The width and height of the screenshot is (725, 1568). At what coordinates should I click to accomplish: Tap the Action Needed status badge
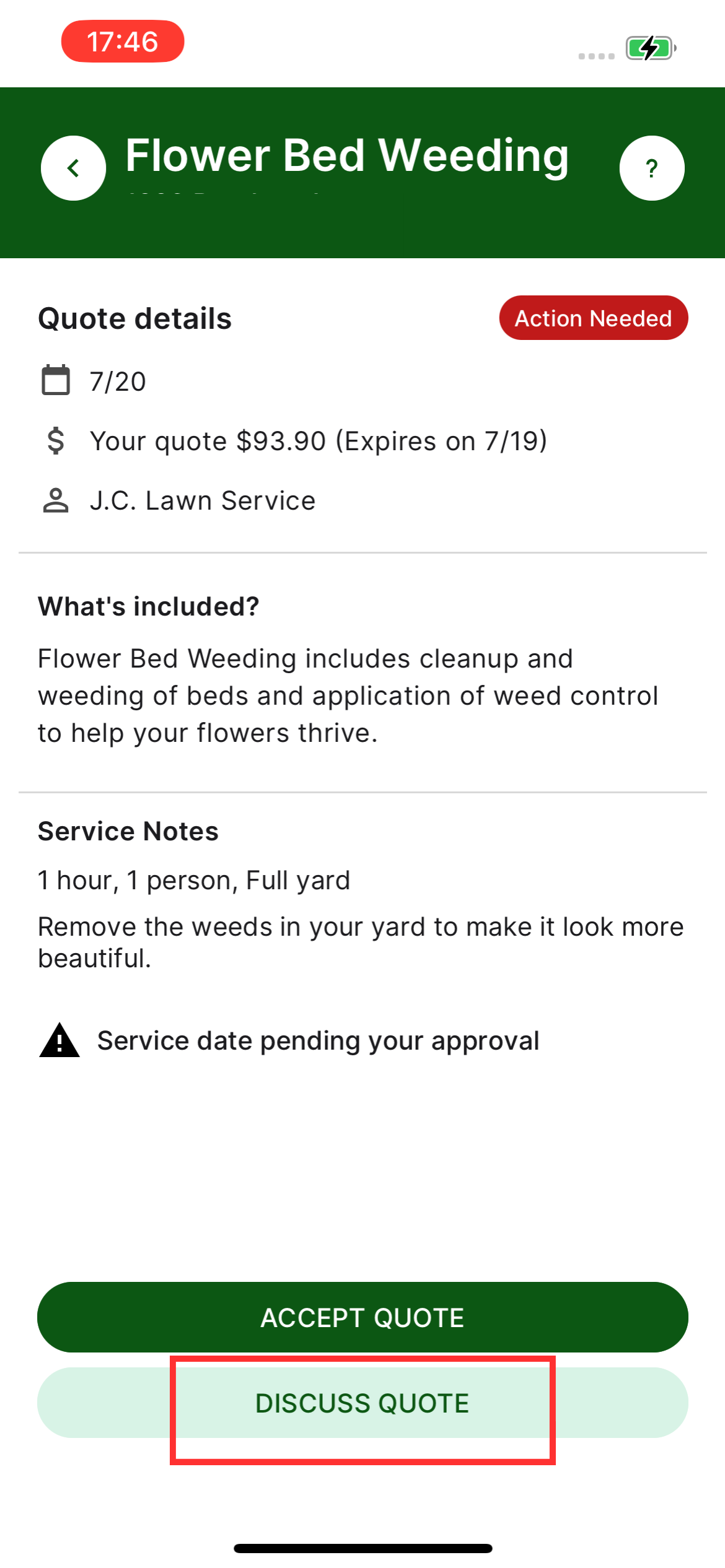coord(594,318)
